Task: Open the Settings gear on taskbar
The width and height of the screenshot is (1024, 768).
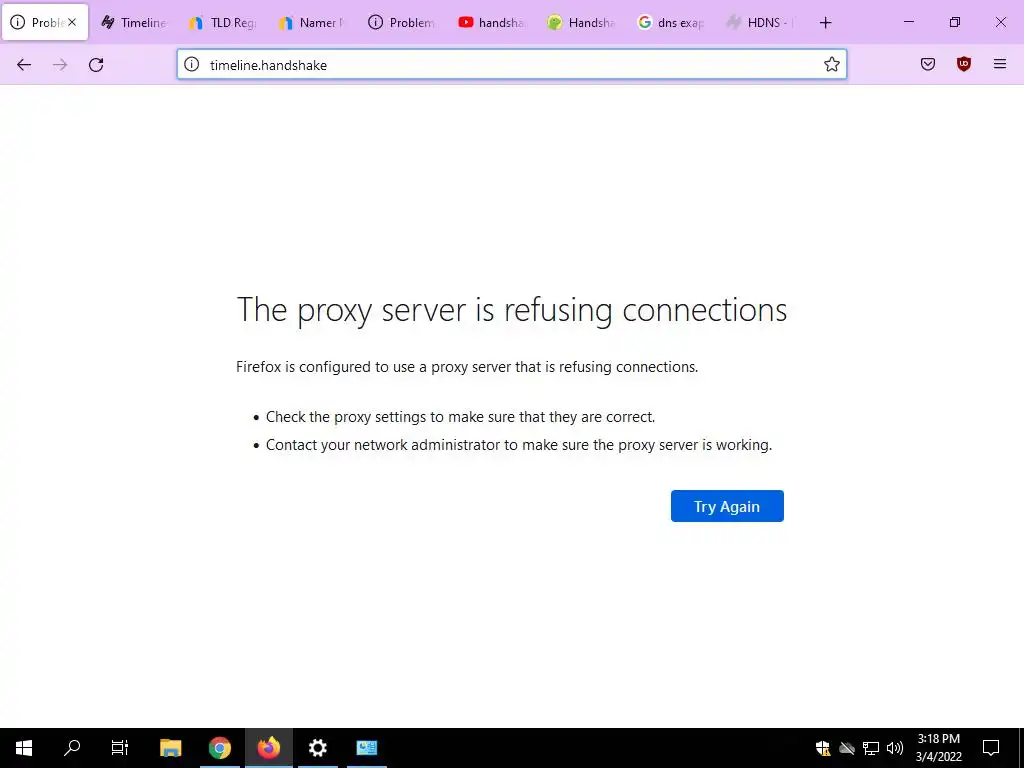Action: (x=317, y=748)
